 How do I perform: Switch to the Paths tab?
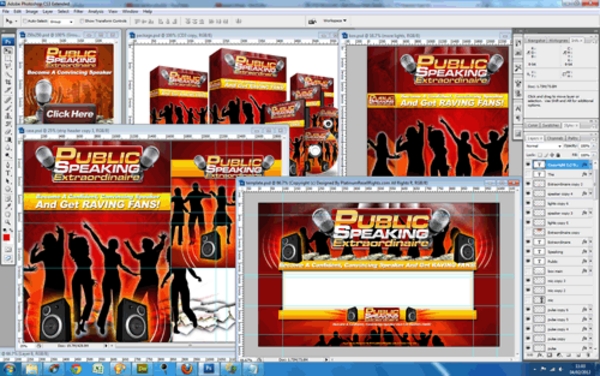(x=572, y=138)
